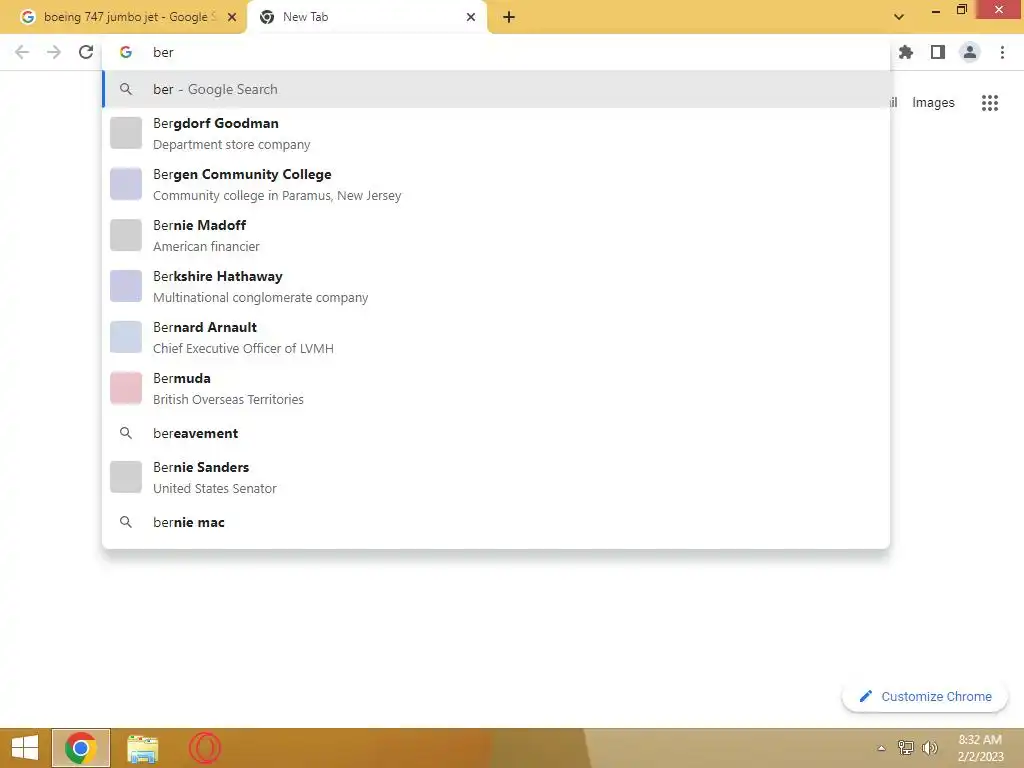Viewport: 1024px width, 768px height.
Task: Pick the Berkshire Hathaway suggestion
Action: click(496, 286)
